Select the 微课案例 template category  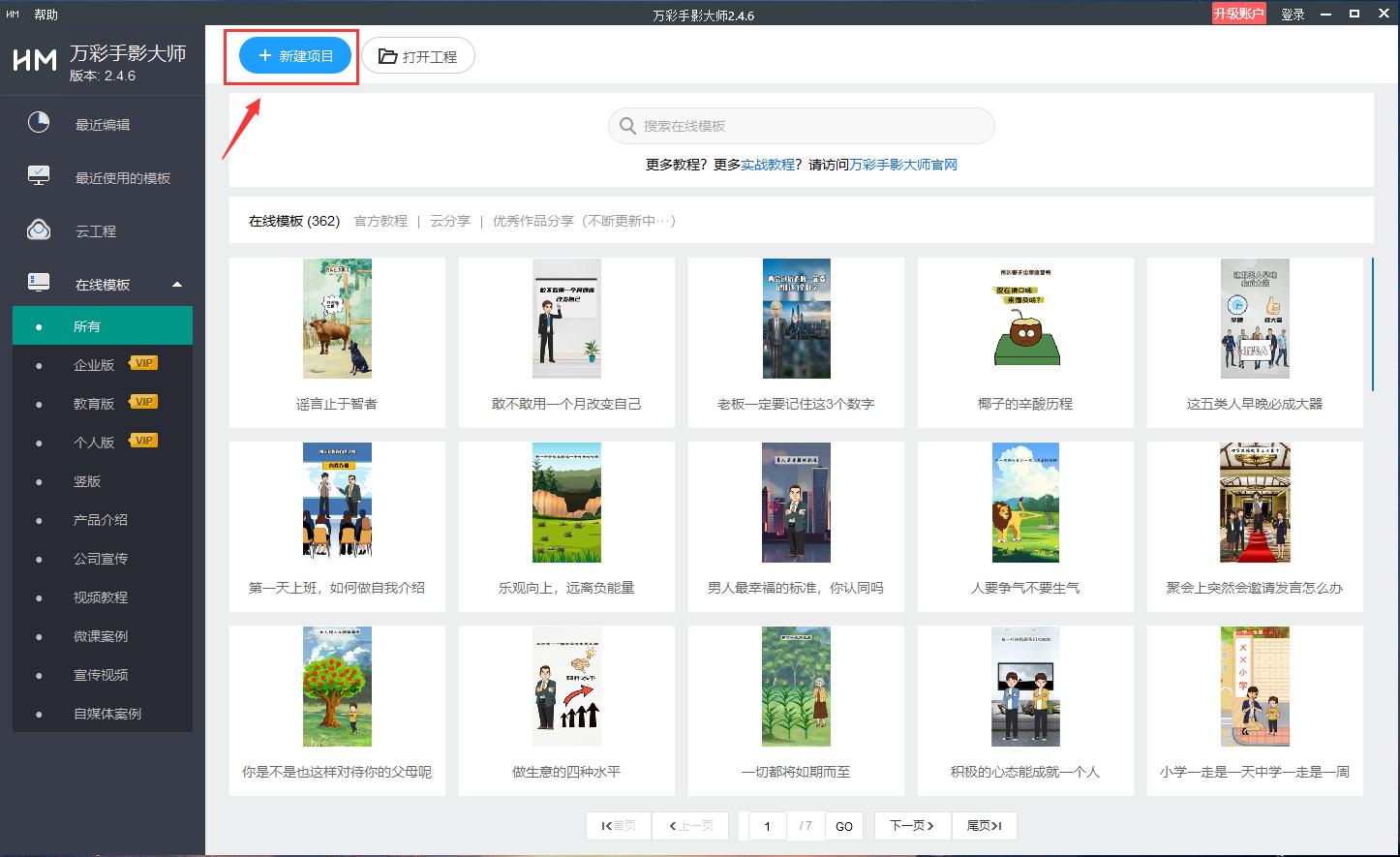[x=103, y=635]
